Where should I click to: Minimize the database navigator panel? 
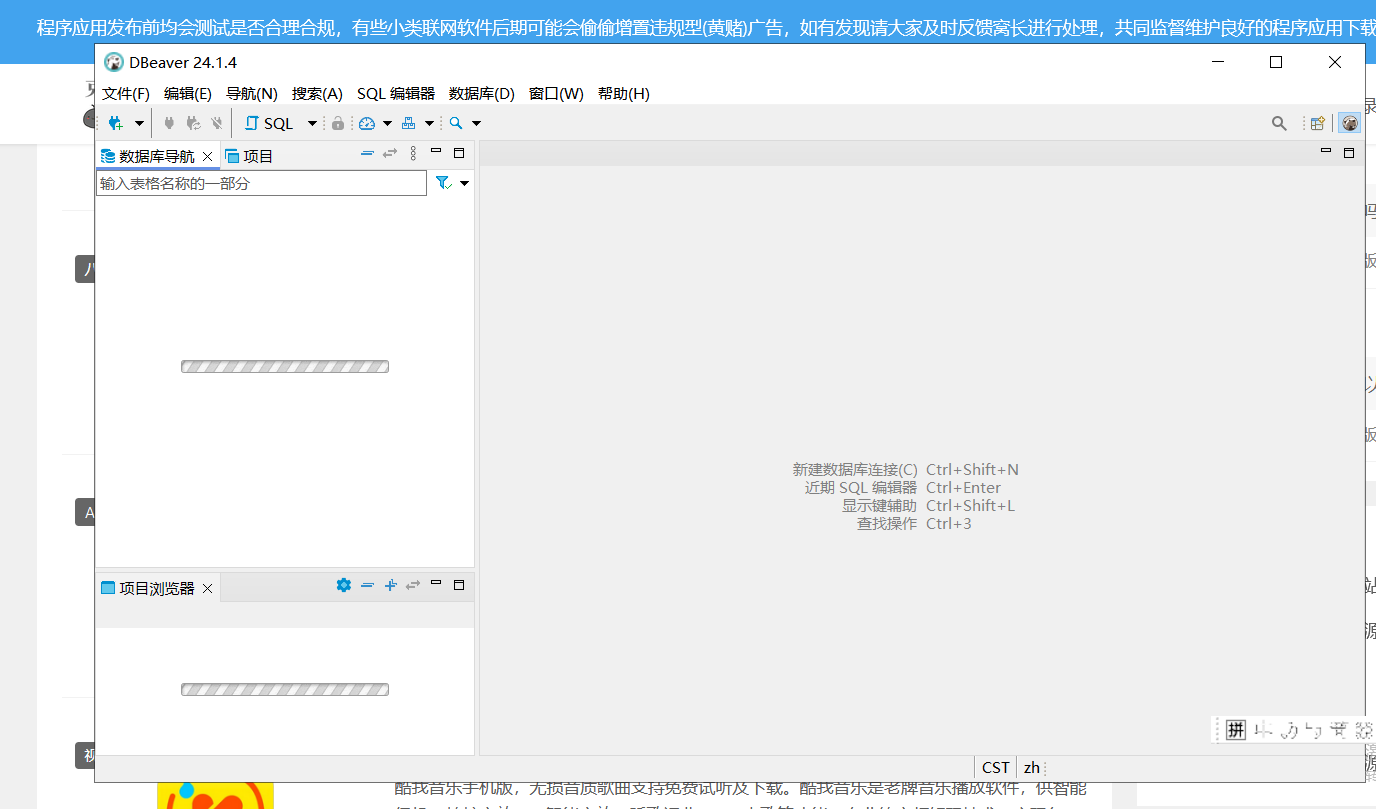[x=436, y=152]
